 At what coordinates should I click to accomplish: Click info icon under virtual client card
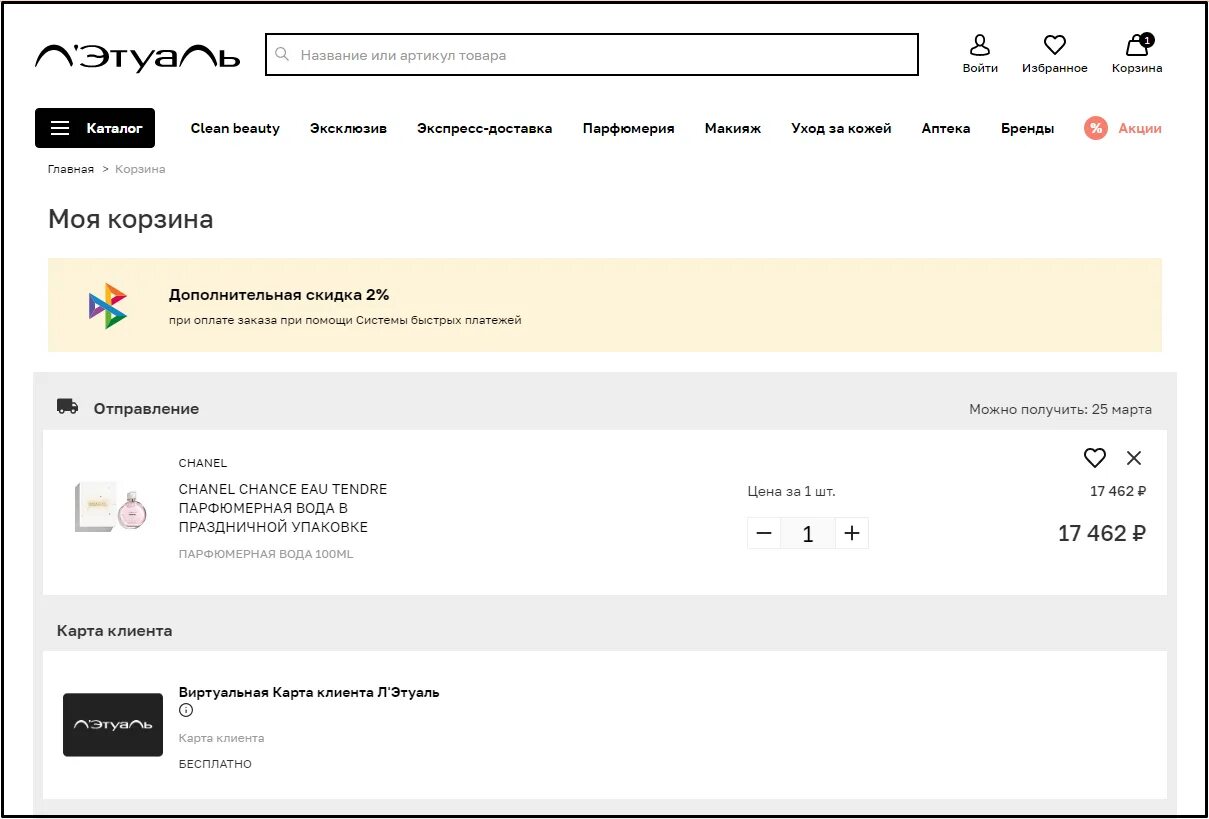[x=186, y=711]
